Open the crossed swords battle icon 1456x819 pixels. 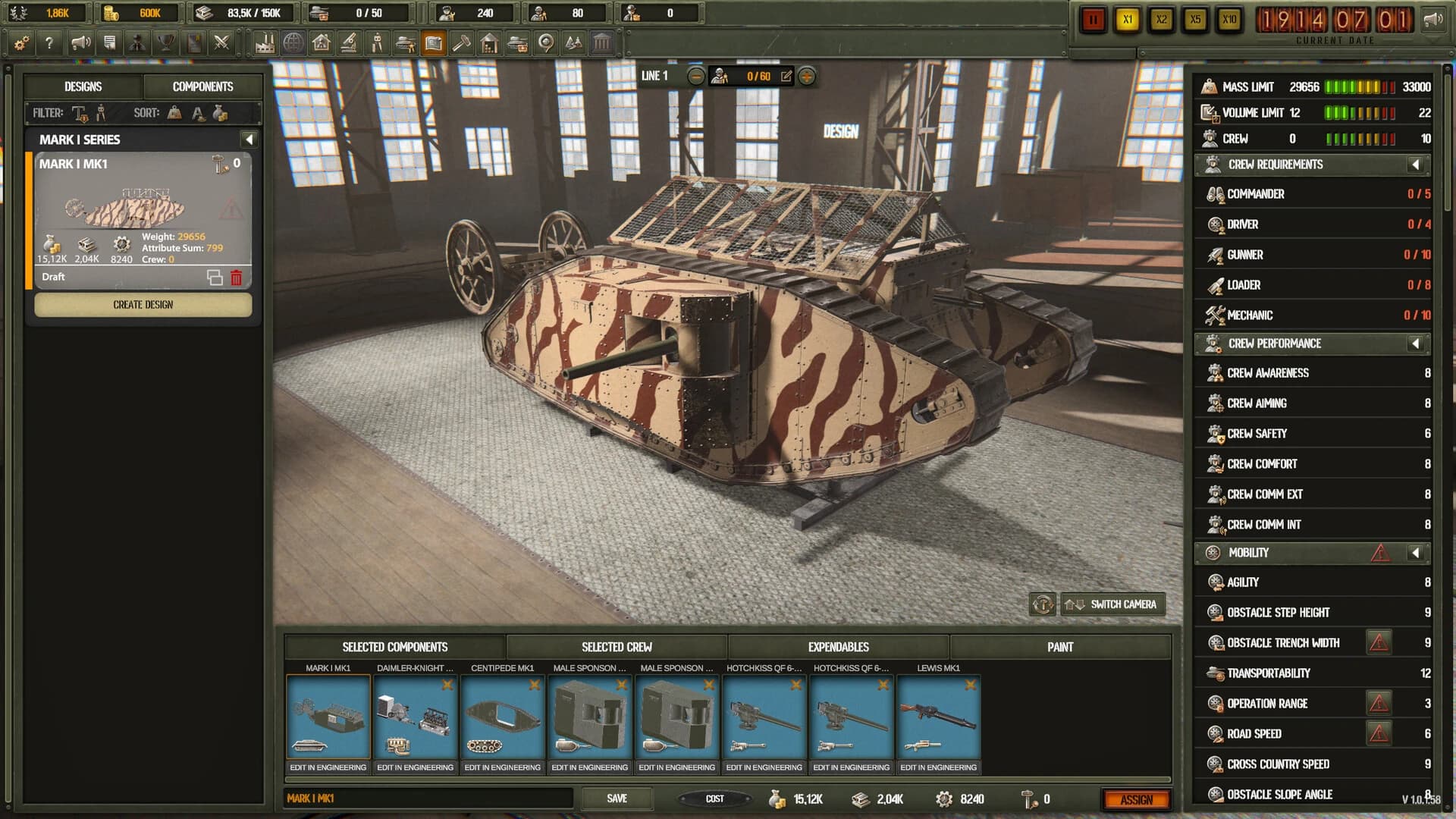point(223,43)
